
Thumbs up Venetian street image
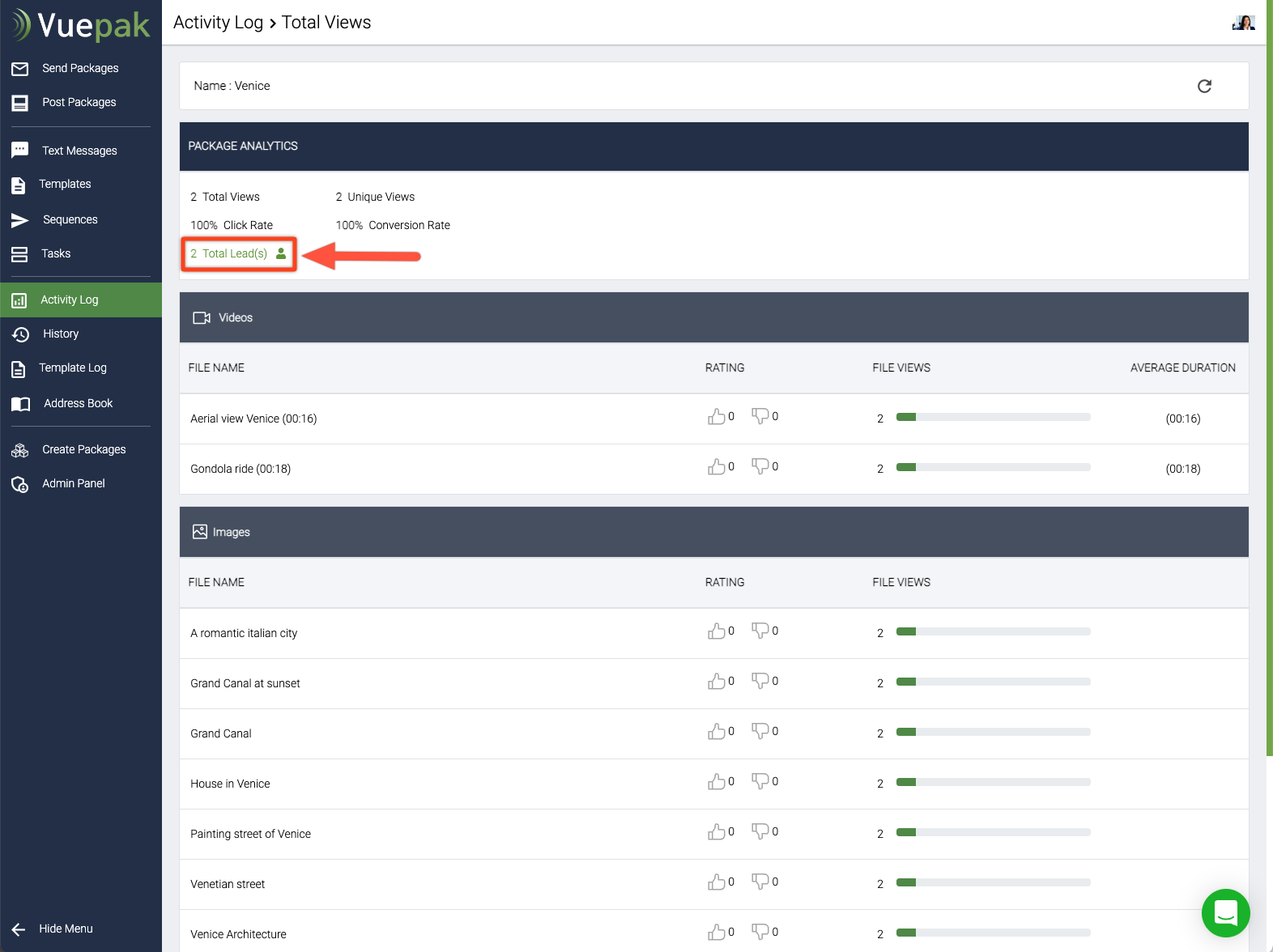point(716,882)
